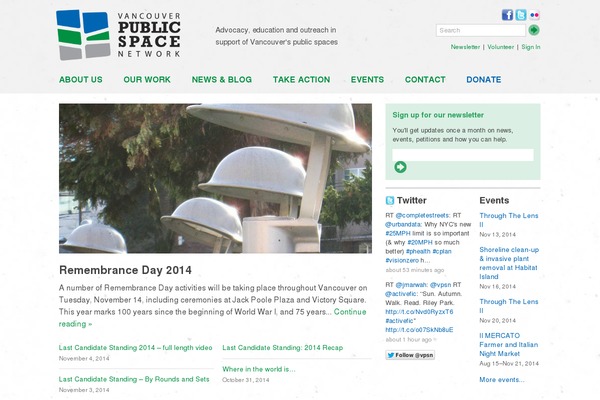600x400 pixels.
Task: Open Through The Lens II Nov 13 event
Action: [509, 220]
